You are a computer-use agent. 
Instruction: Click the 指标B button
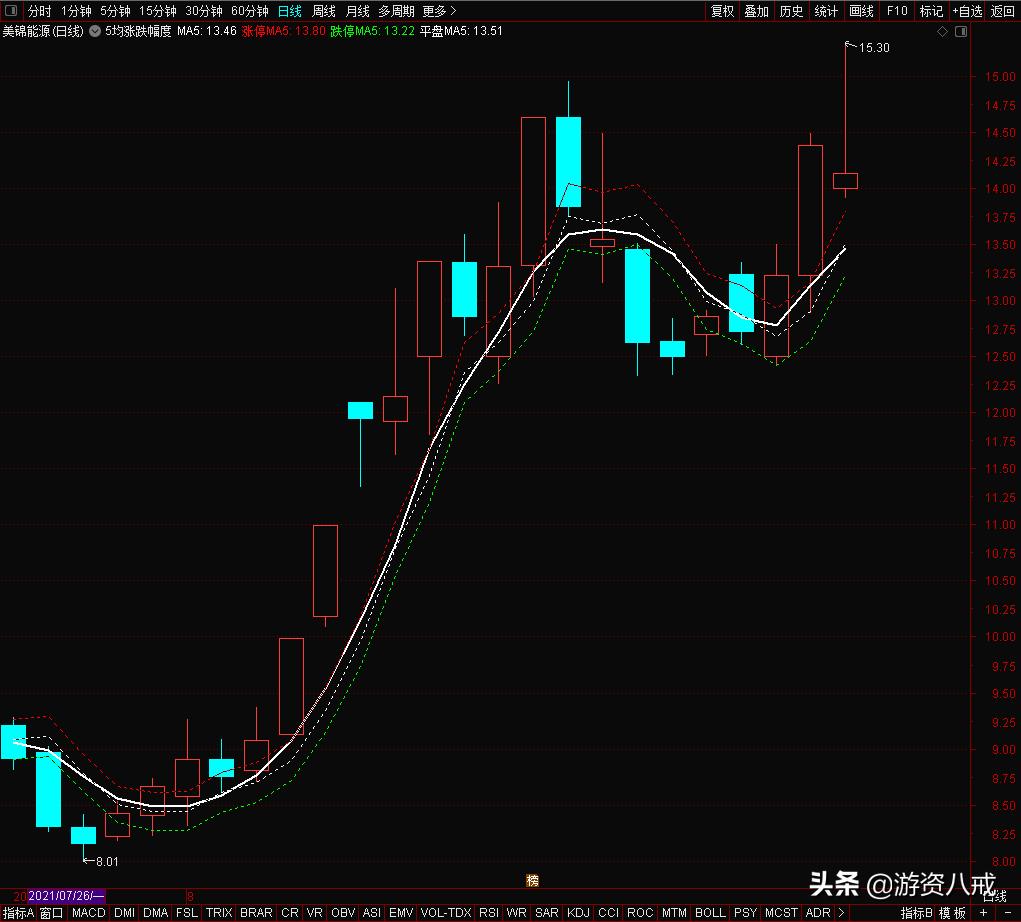tap(917, 913)
